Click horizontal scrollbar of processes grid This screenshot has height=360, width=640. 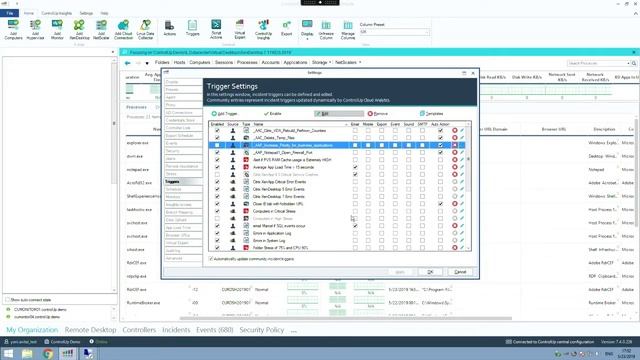[345, 318]
